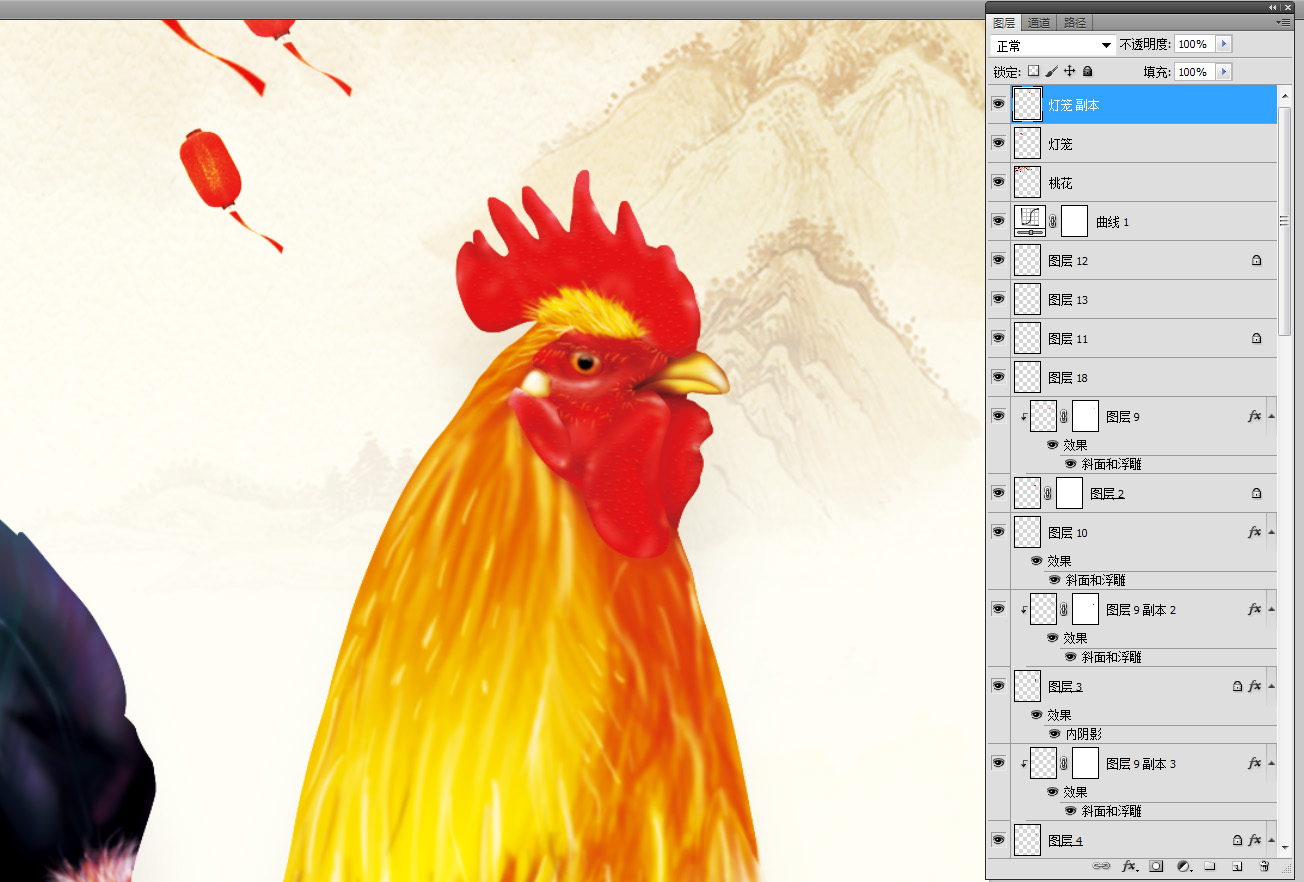Image resolution: width=1304 pixels, height=882 pixels.
Task: Click scroll down arrow of layers list
Action: [x=1285, y=846]
